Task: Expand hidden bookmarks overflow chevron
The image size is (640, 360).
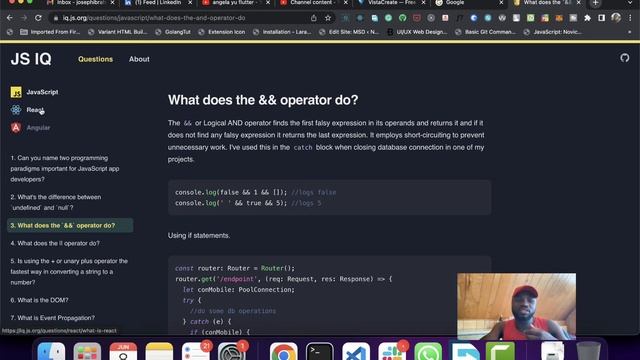Action: pyautogui.click(x=629, y=32)
